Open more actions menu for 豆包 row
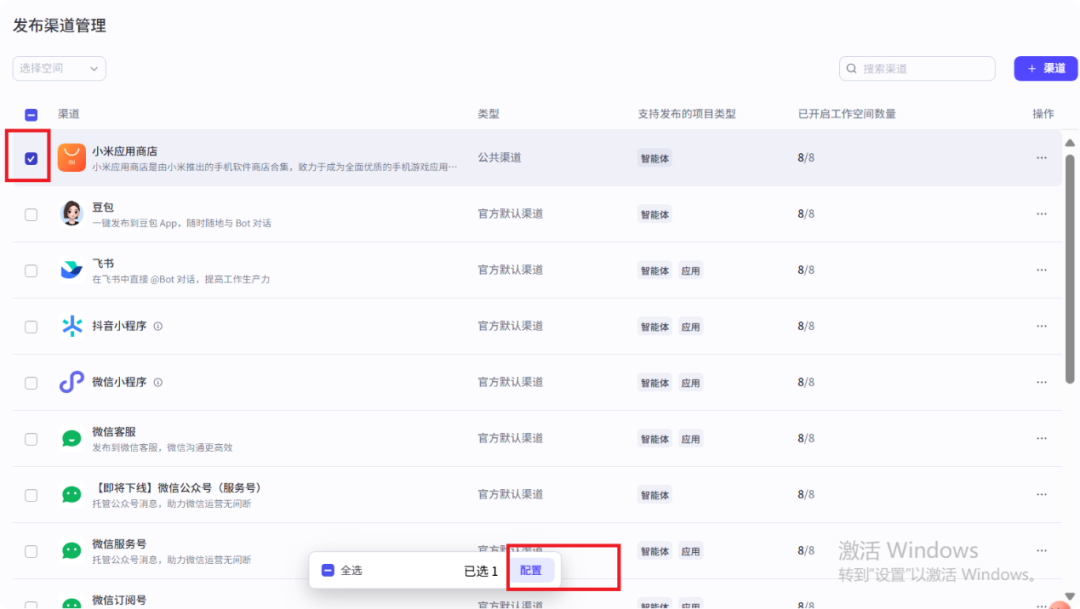The width and height of the screenshot is (1080, 609). click(x=1041, y=214)
